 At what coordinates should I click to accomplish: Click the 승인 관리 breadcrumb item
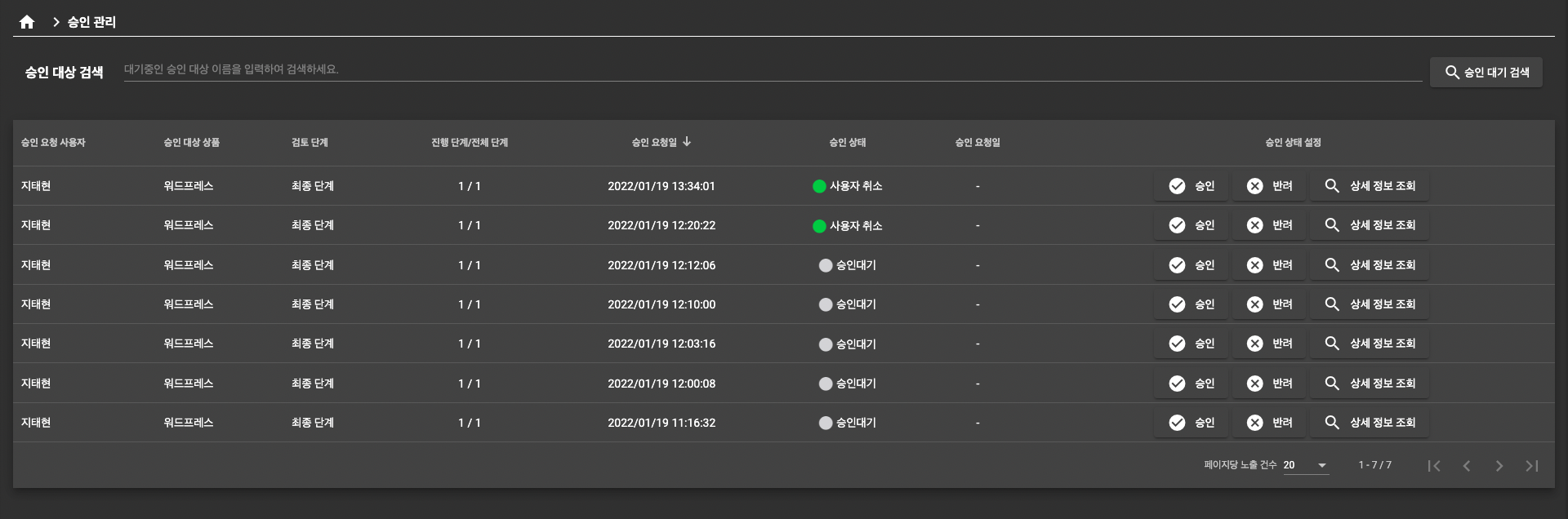(91, 22)
